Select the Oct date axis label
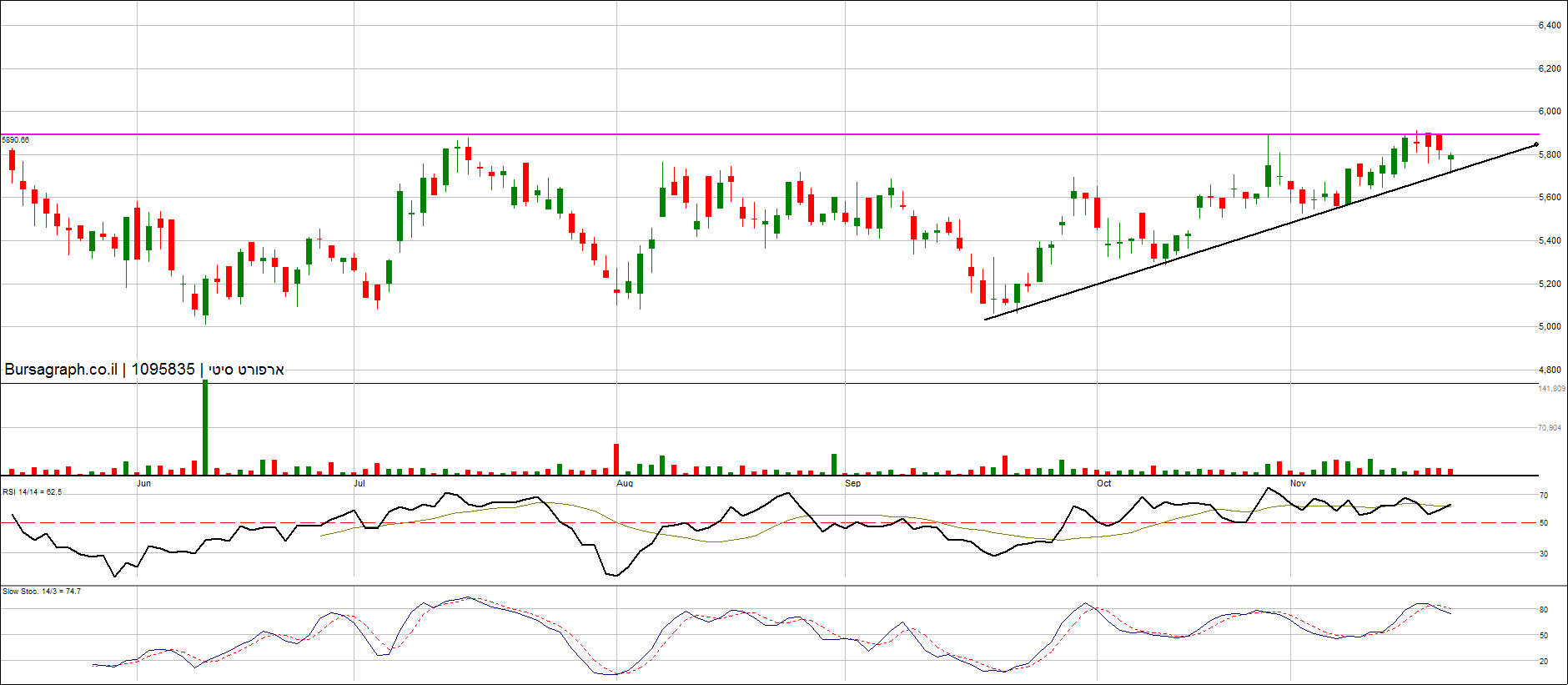This screenshot has width=1568, height=685. click(1103, 484)
